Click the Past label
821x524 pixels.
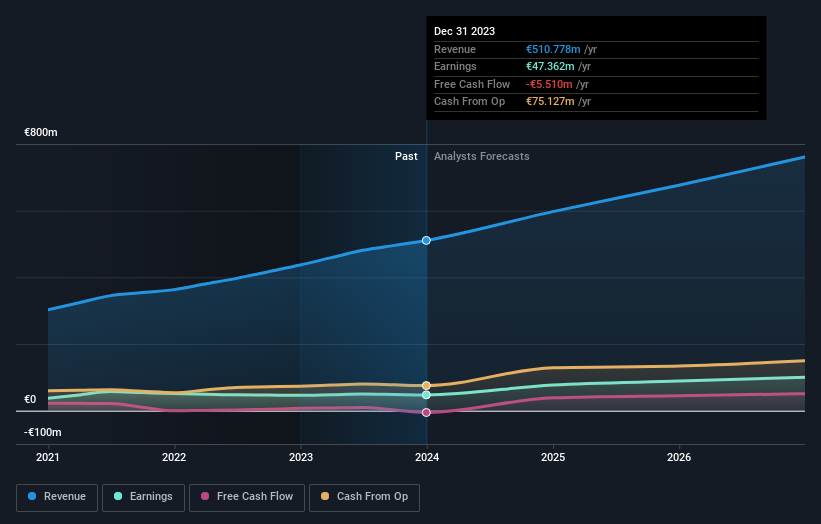tap(406, 157)
